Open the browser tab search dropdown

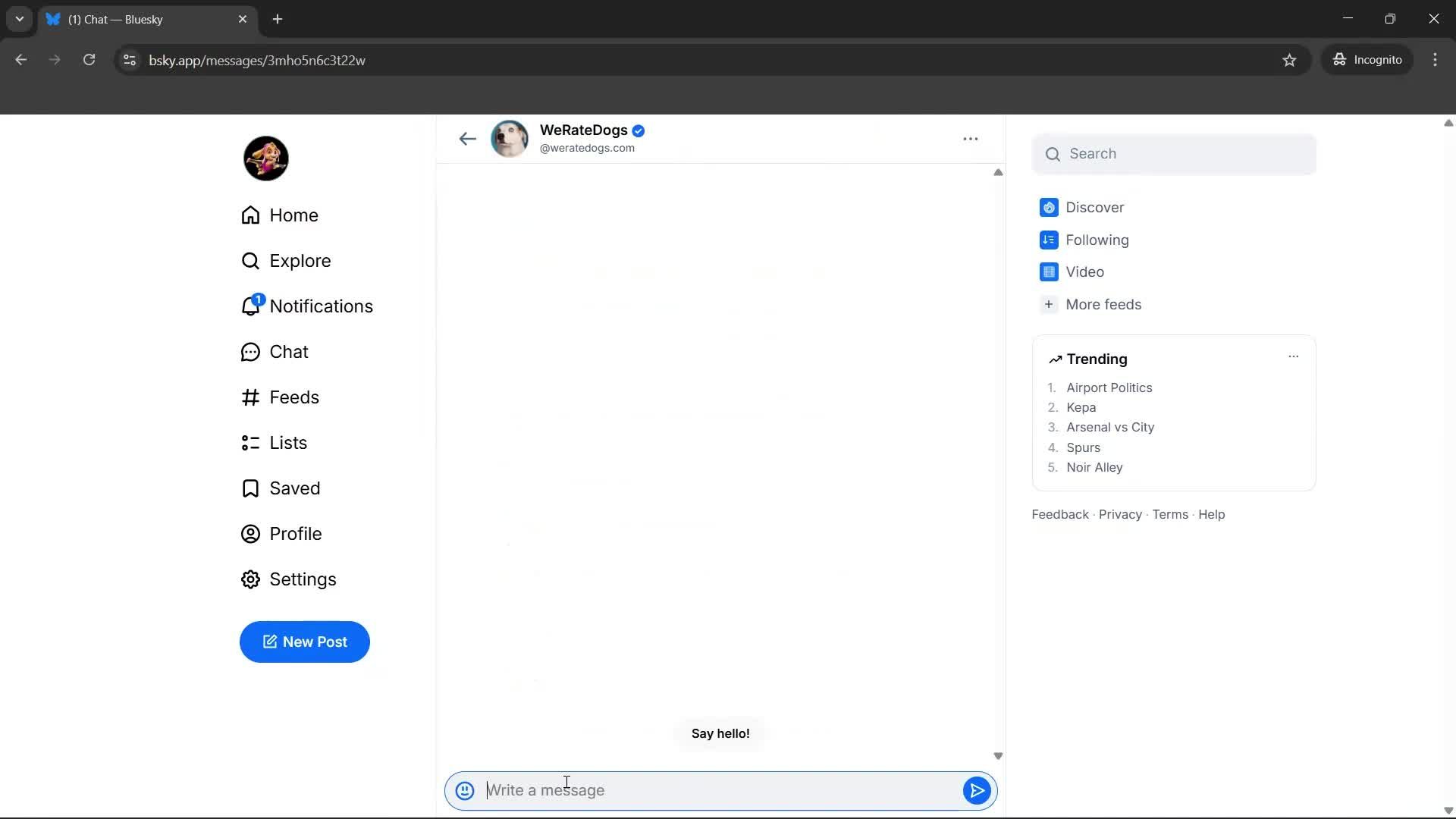coord(19,19)
